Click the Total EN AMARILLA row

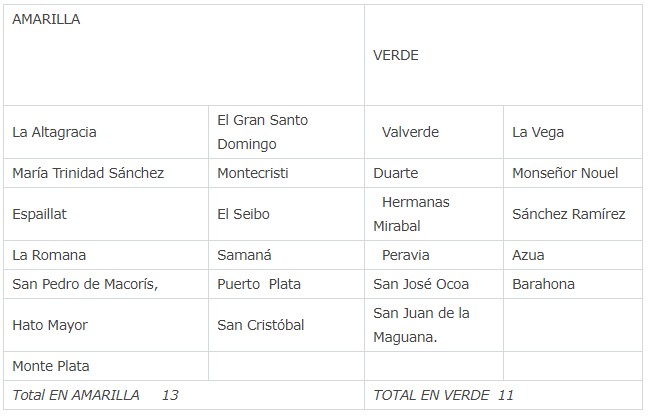click(95, 395)
